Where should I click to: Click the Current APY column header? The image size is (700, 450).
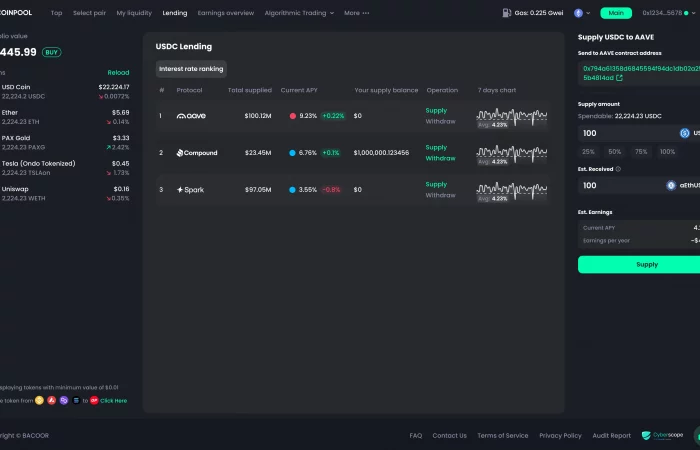pos(299,90)
